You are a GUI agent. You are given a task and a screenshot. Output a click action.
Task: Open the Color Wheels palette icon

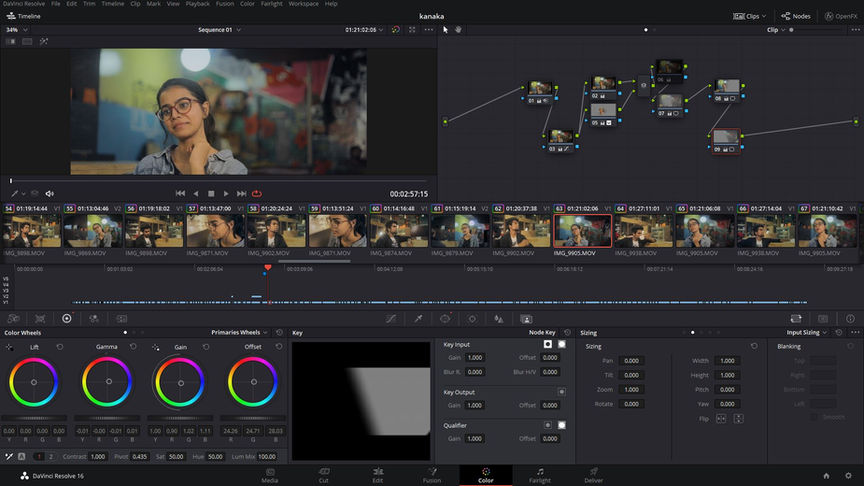(x=67, y=318)
